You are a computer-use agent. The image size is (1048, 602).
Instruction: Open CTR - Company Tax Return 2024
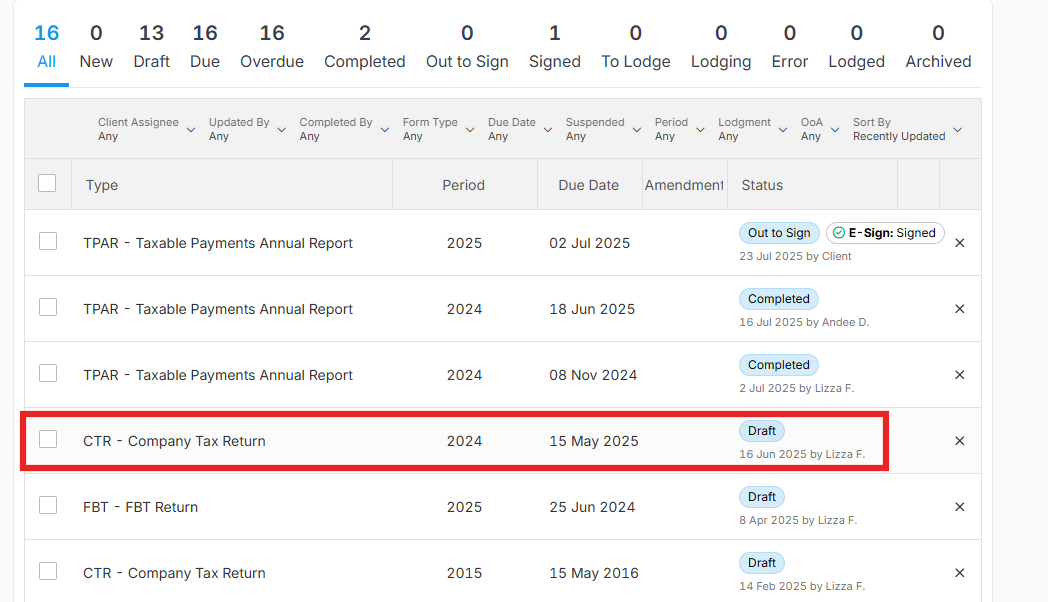point(174,441)
